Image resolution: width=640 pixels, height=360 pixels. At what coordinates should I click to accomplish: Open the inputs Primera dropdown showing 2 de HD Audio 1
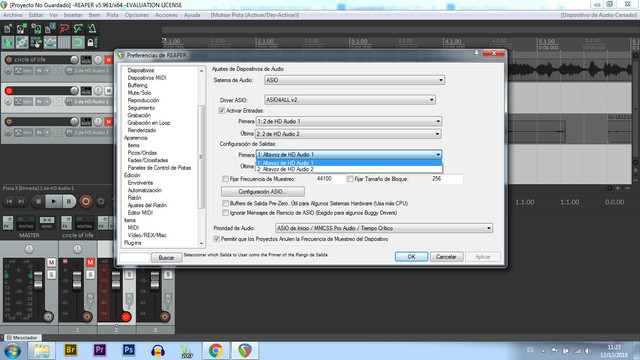tap(349, 121)
